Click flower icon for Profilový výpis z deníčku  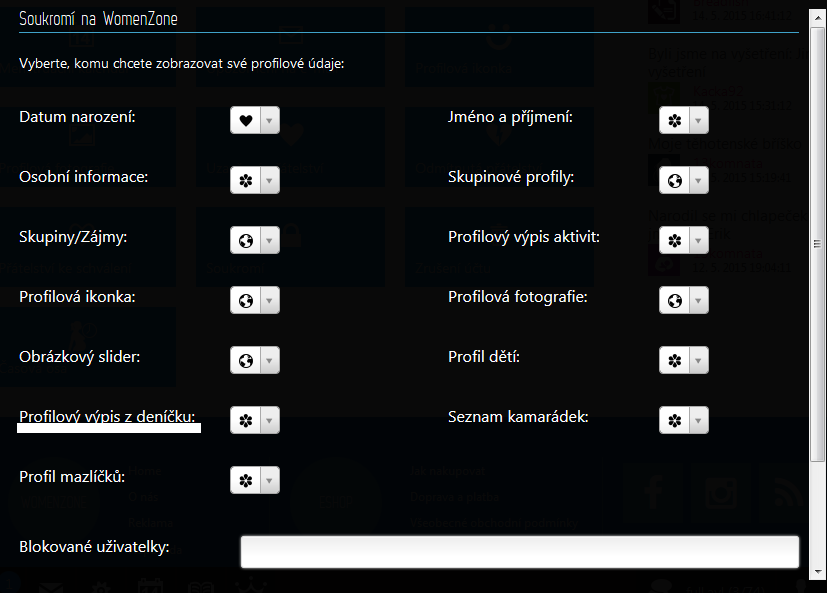(x=245, y=420)
